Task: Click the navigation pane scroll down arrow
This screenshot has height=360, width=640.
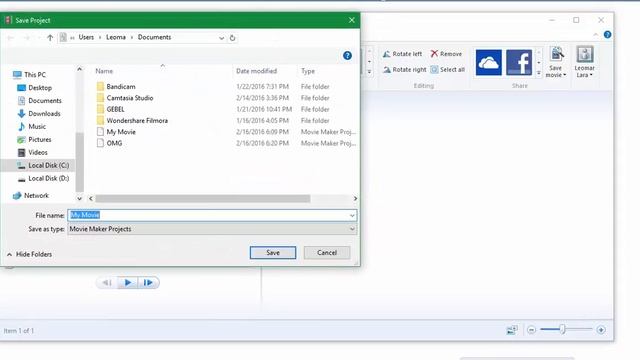Action: pyautogui.click(x=80, y=198)
